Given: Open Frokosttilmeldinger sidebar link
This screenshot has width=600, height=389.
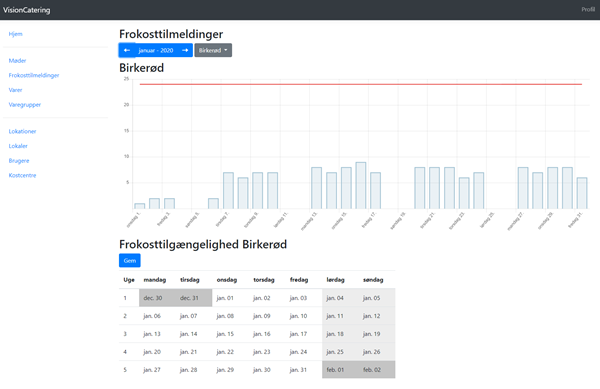Looking at the screenshot, I should [34, 75].
